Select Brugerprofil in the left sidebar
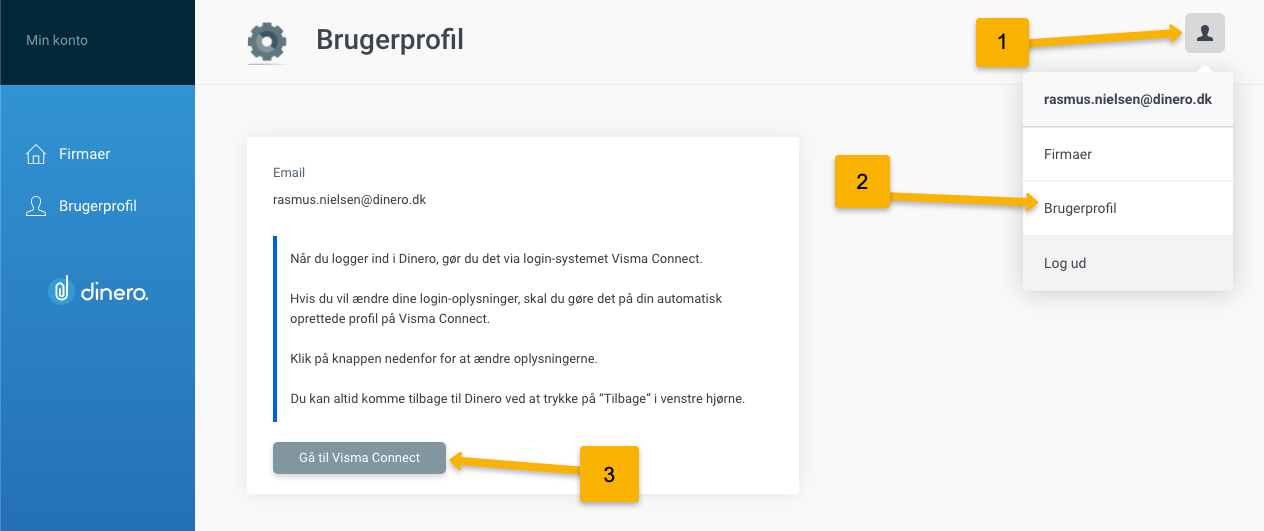This screenshot has height=531, width=1264. pyautogui.click(x=97, y=206)
